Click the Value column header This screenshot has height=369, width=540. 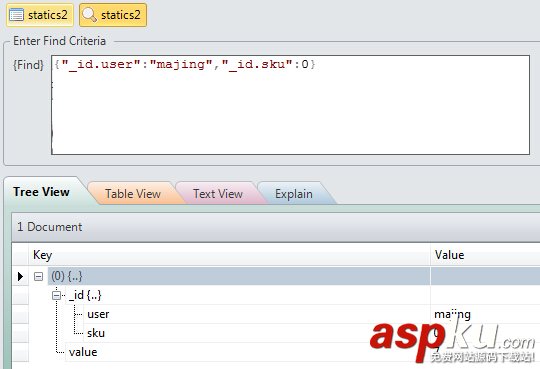(x=485, y=255)
